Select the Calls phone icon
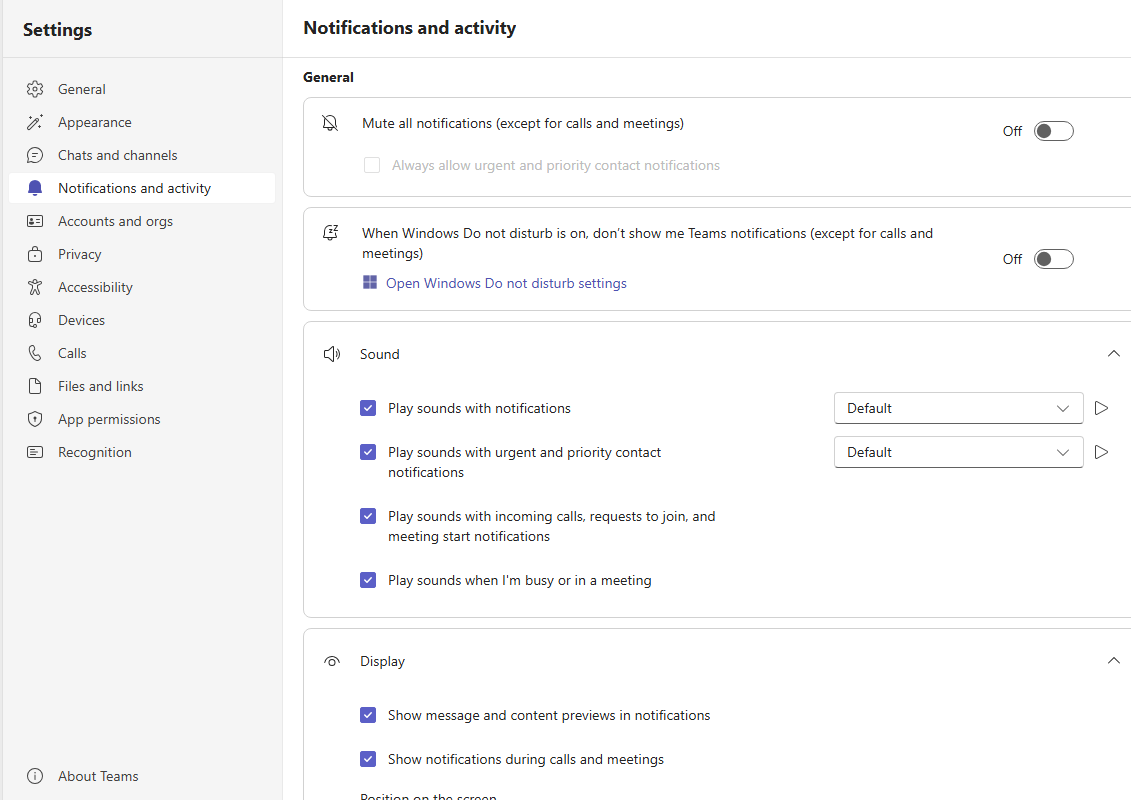 pos(35,352)
